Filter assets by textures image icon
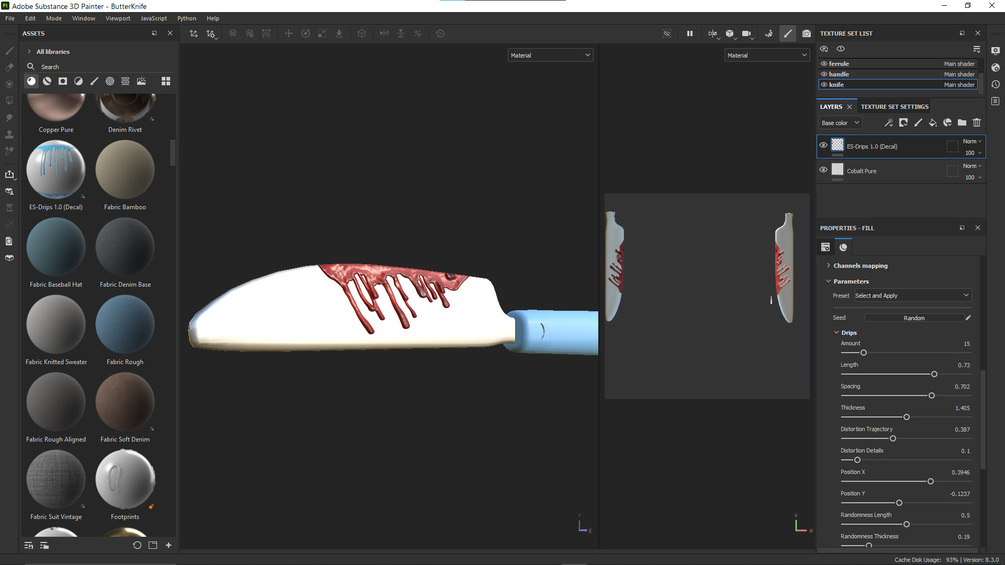Image resolution: width=1005 pixels, height=565 pixels. tap(141, 81)
